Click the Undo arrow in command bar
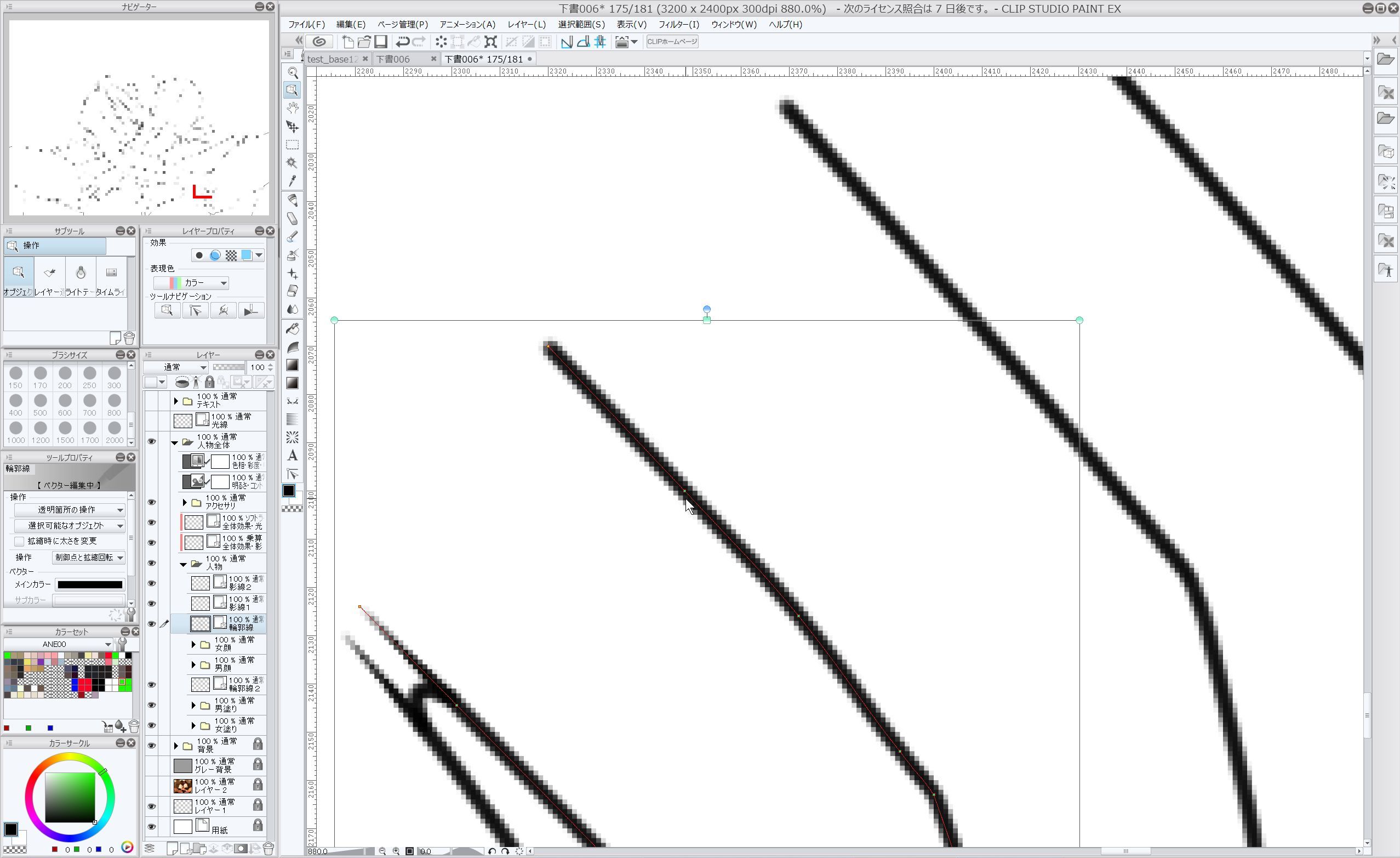 point(403,42)
